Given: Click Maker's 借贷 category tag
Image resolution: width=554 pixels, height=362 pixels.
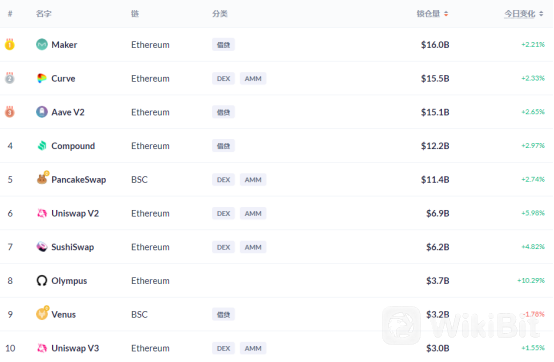Looking at the screenshot, I should tap(223, 45).
